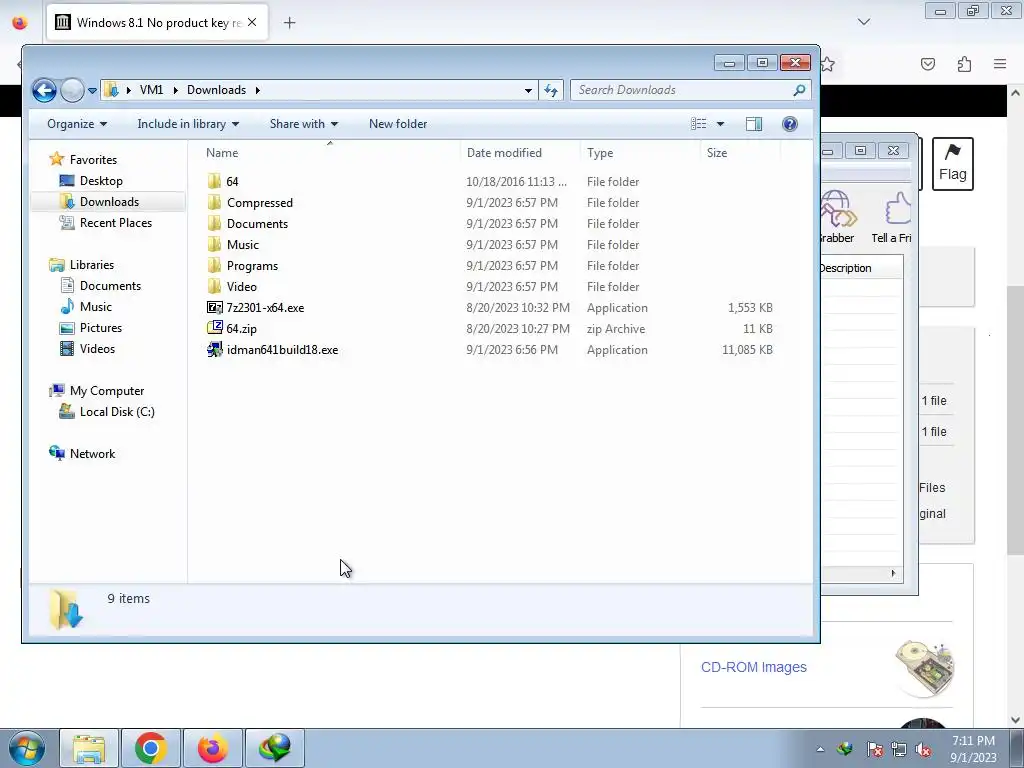Sort files by Type column
This screenshot has width=1024, height=768.
pos(600,153)
